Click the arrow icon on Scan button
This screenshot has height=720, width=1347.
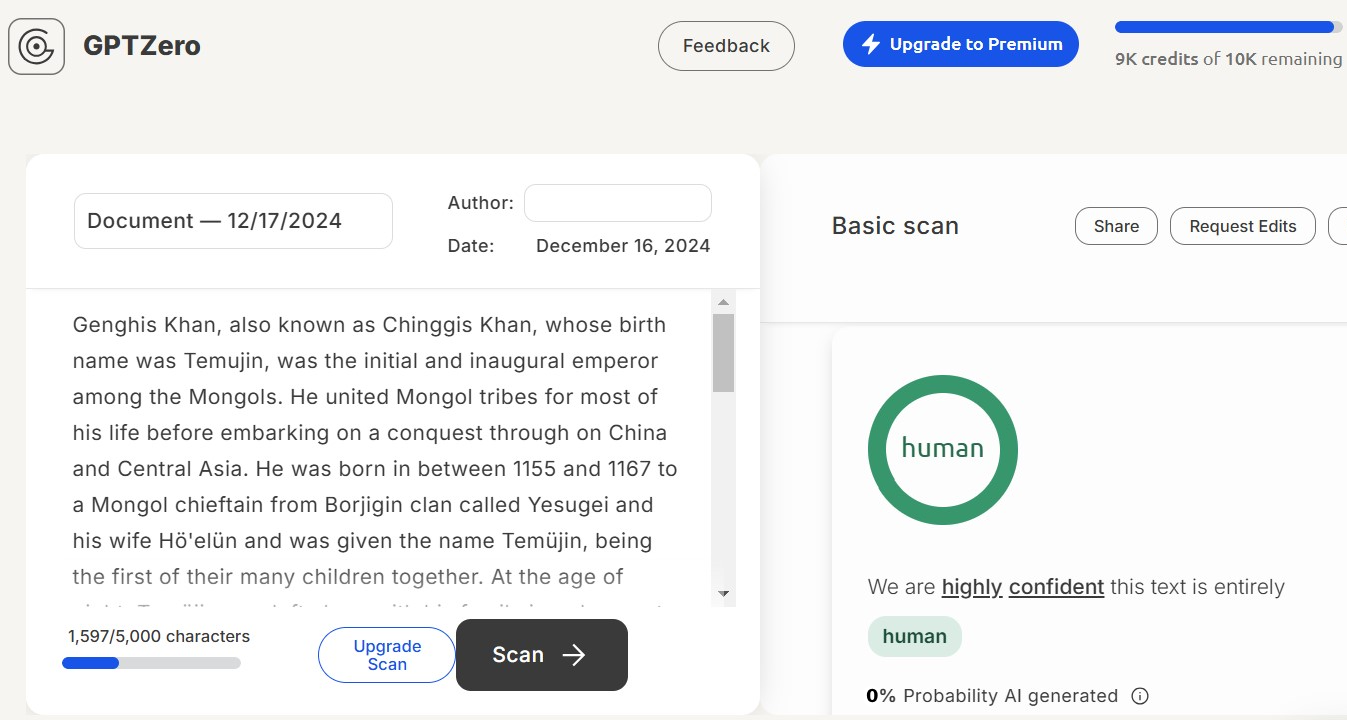coord(574,655)
